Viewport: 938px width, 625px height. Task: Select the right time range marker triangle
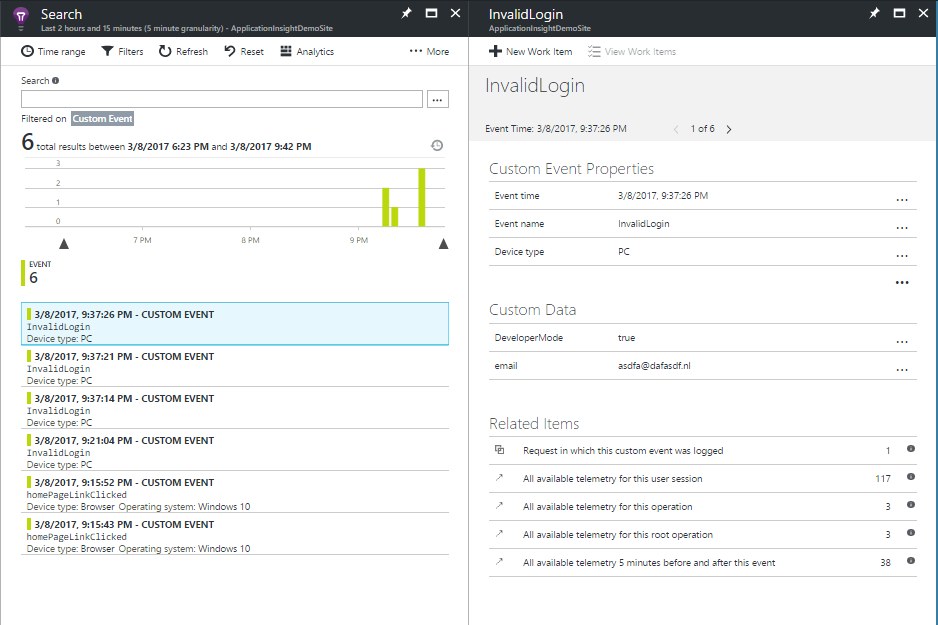click(443, 243)
